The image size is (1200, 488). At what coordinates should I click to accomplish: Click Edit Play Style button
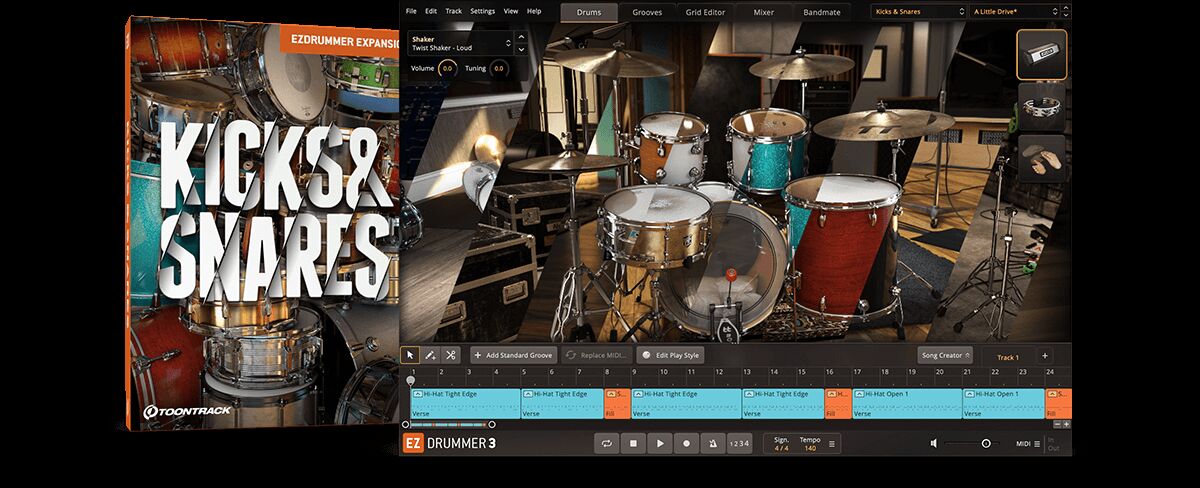click(671, 355)
